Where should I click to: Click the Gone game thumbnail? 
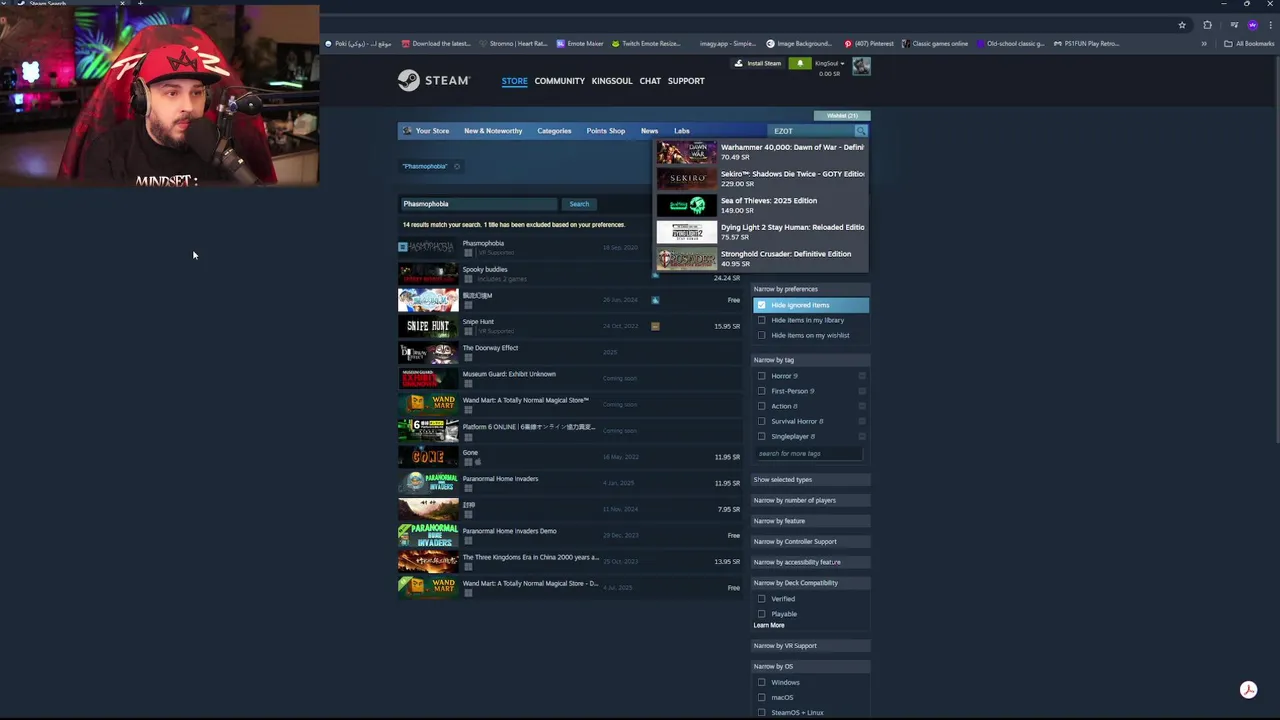pyautogui.click(x=428, y=457)
